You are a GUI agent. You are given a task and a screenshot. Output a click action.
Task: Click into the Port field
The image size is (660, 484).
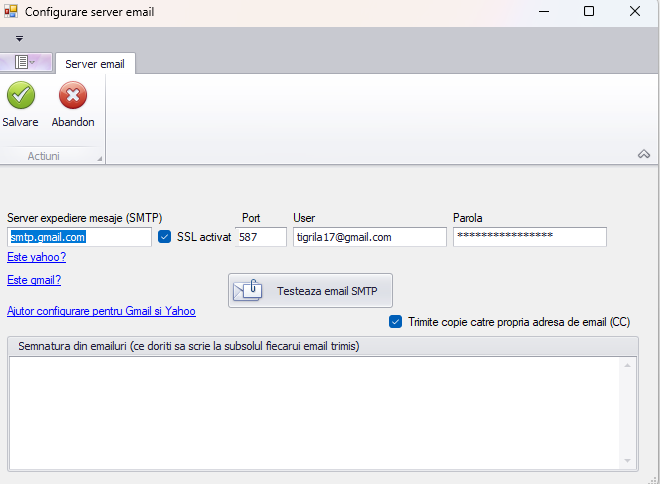[x=262, y=237]
